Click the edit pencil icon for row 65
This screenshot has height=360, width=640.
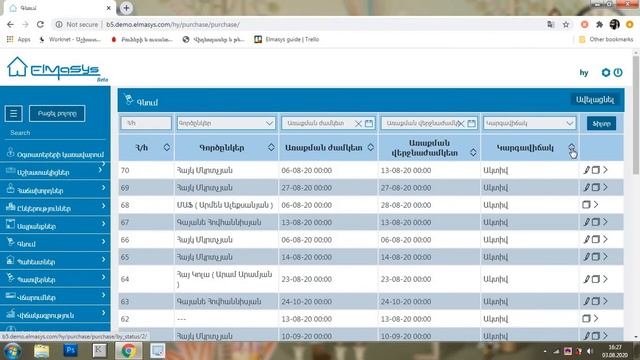tap(587, 257)
